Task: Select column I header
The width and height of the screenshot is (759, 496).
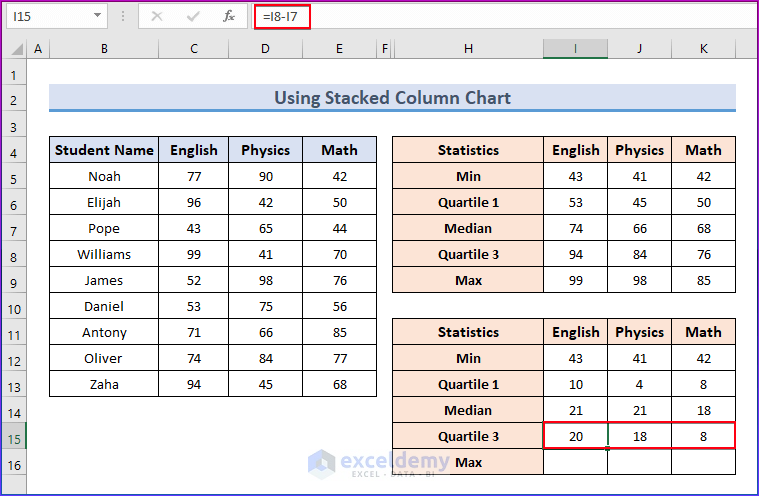Action: tap(575, 49)
